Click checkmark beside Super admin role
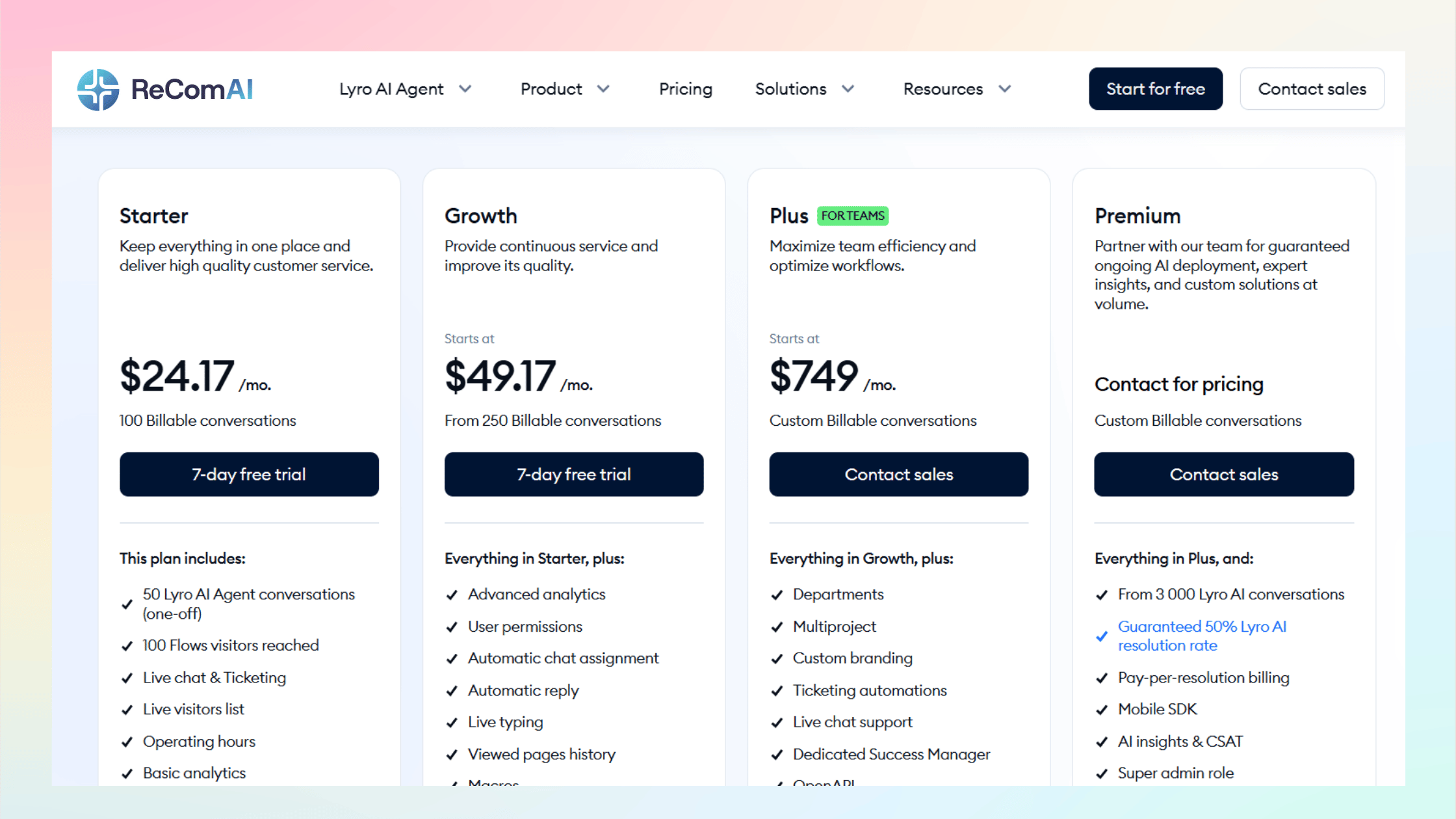The height and width of the screenshot is (819, 1456). click(x=1102, y=774)
